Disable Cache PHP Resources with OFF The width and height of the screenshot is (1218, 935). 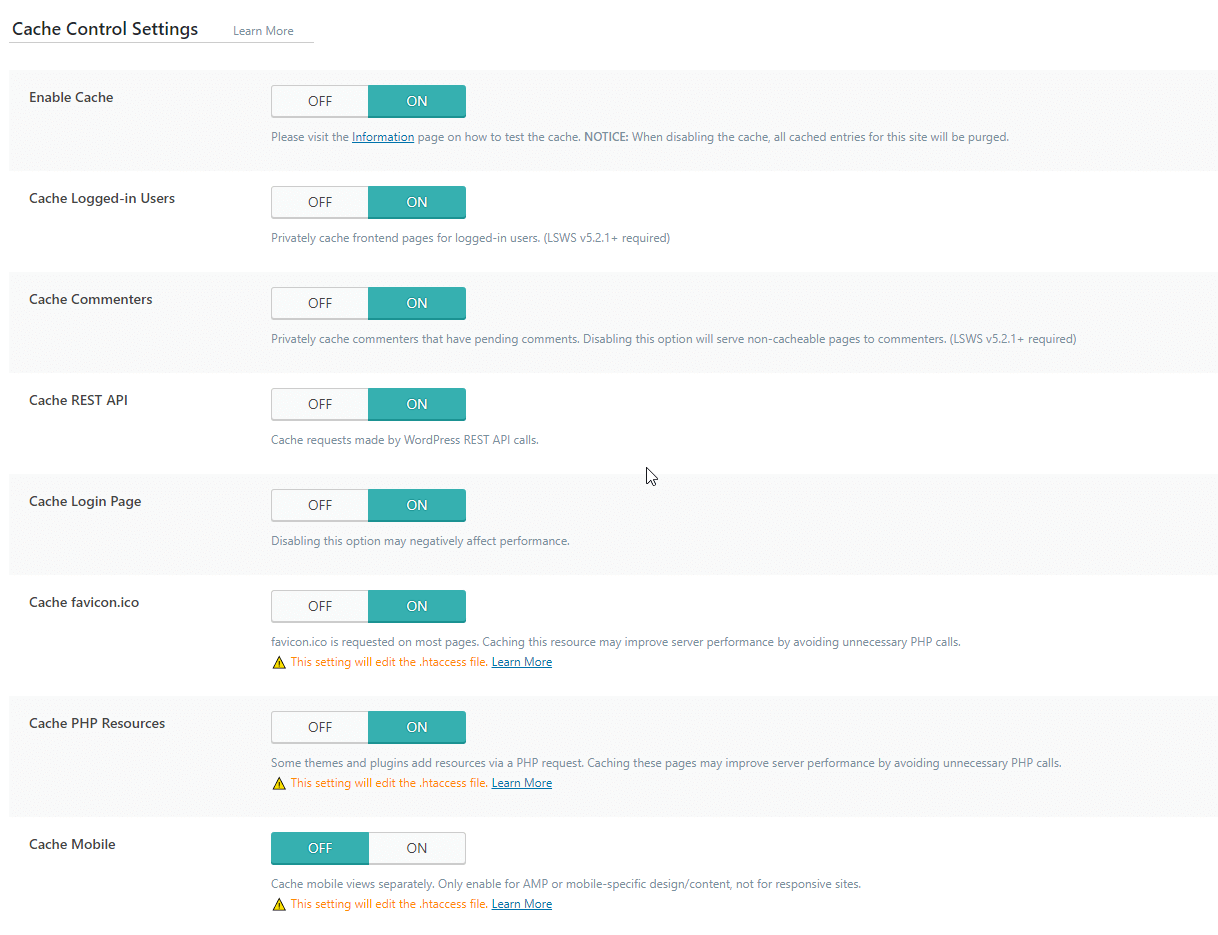click(x=320, y=727)
